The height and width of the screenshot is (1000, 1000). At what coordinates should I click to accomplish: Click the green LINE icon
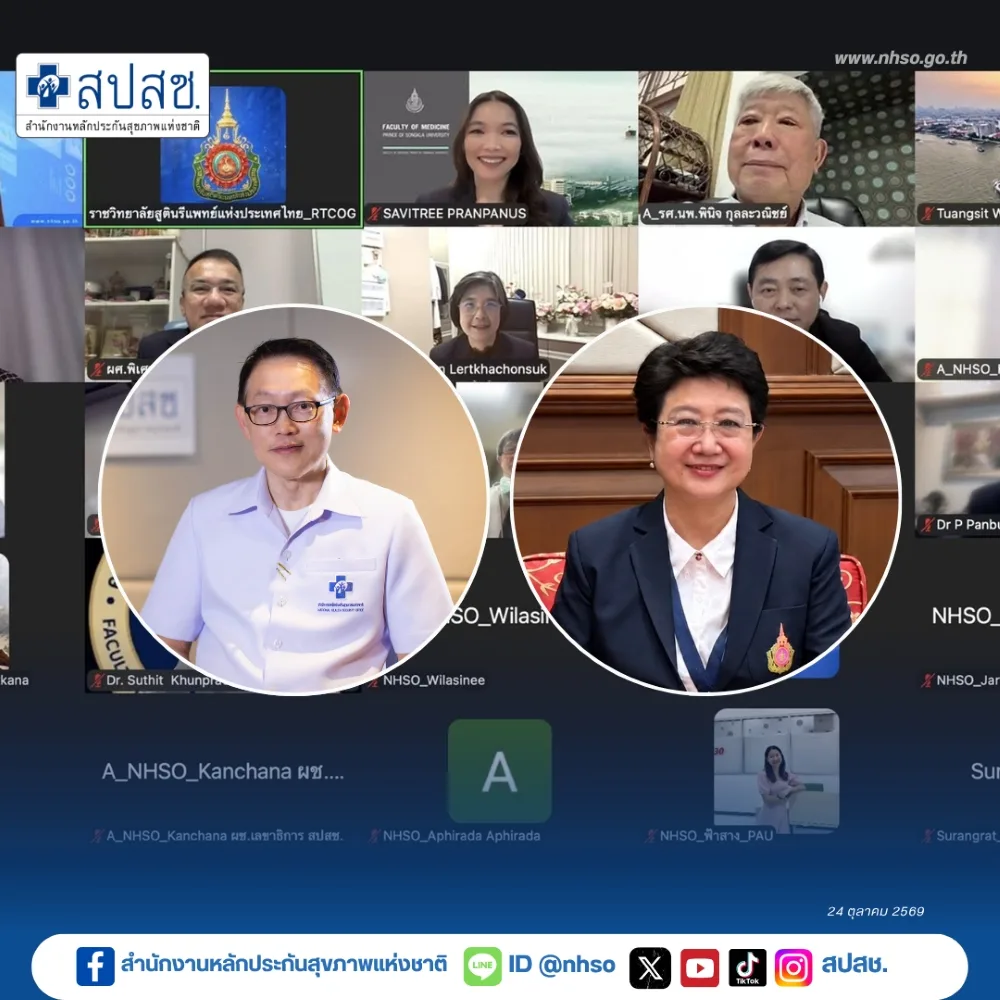click(482, 966)
